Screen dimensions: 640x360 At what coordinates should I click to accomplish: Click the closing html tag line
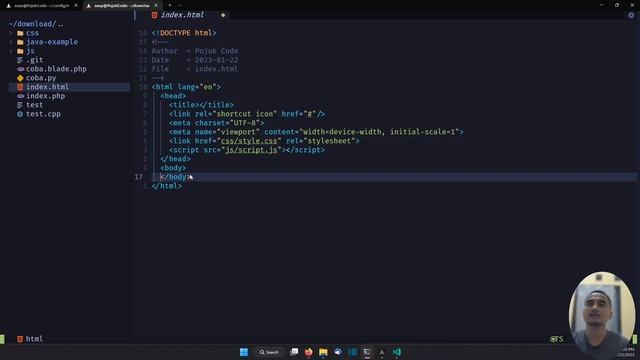[167, 186]
